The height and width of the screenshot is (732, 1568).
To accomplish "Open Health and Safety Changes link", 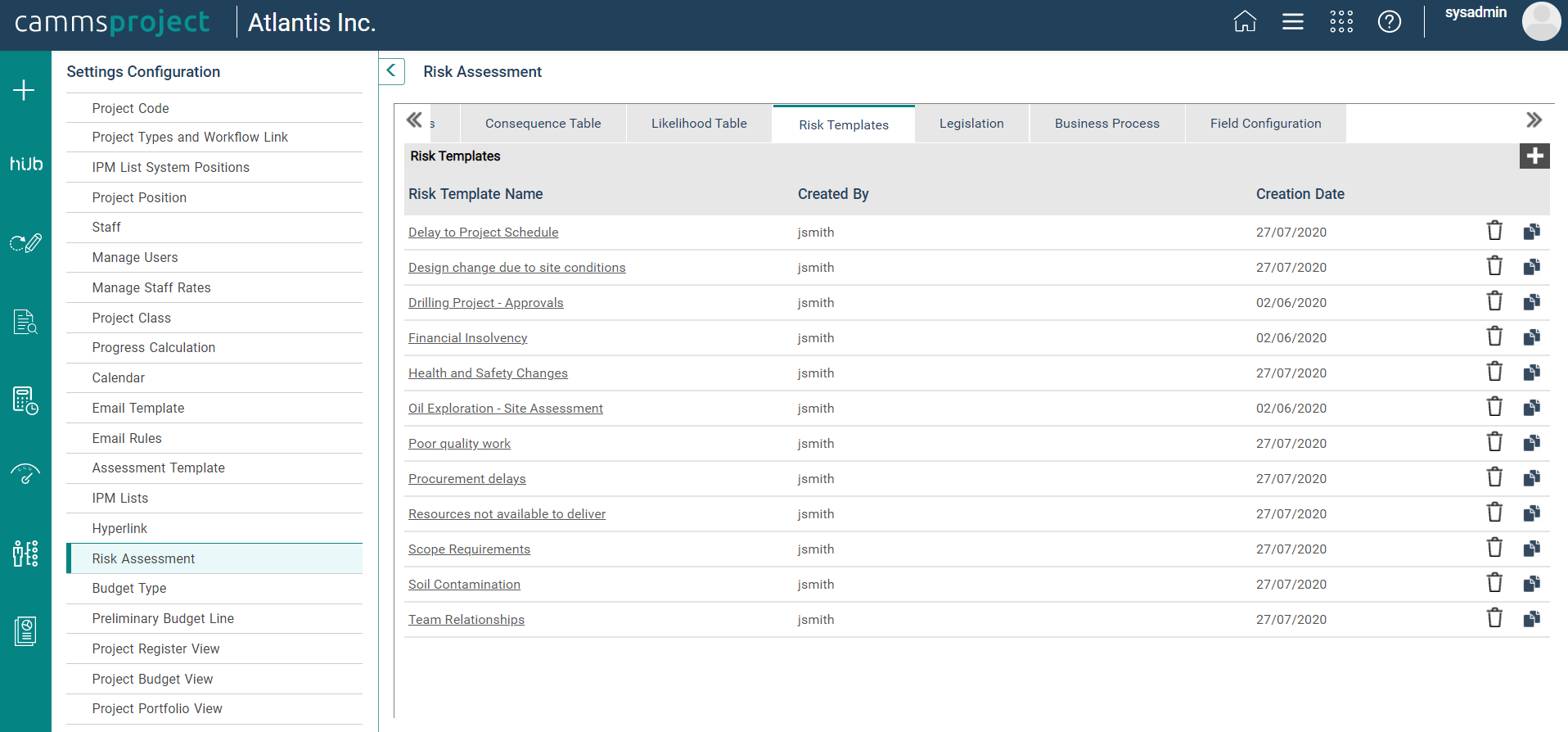I will click(488, 373).
